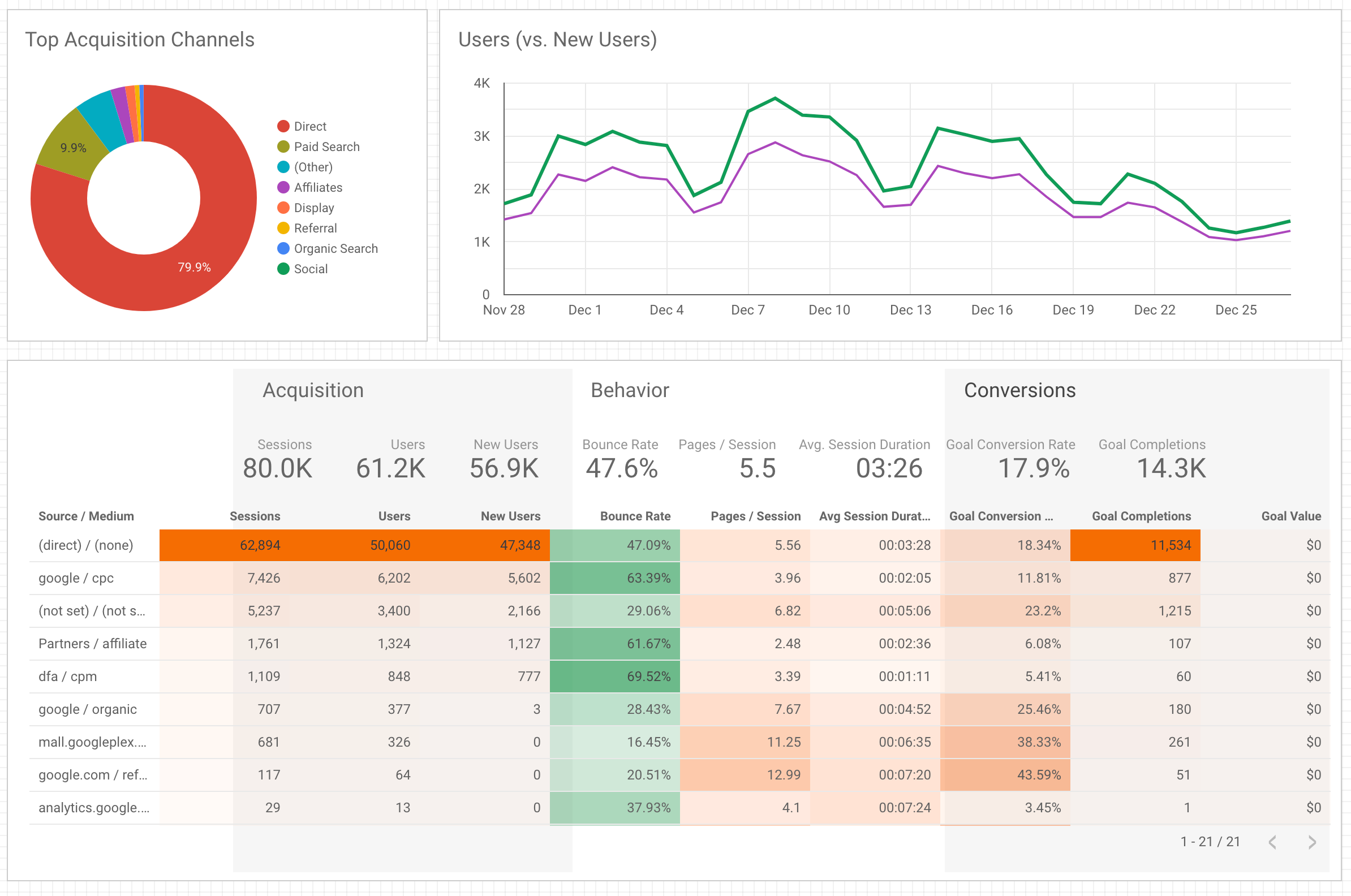Select the Affiliates legend symbol
Screen dimensions: 1351x896
coord(284,187)
